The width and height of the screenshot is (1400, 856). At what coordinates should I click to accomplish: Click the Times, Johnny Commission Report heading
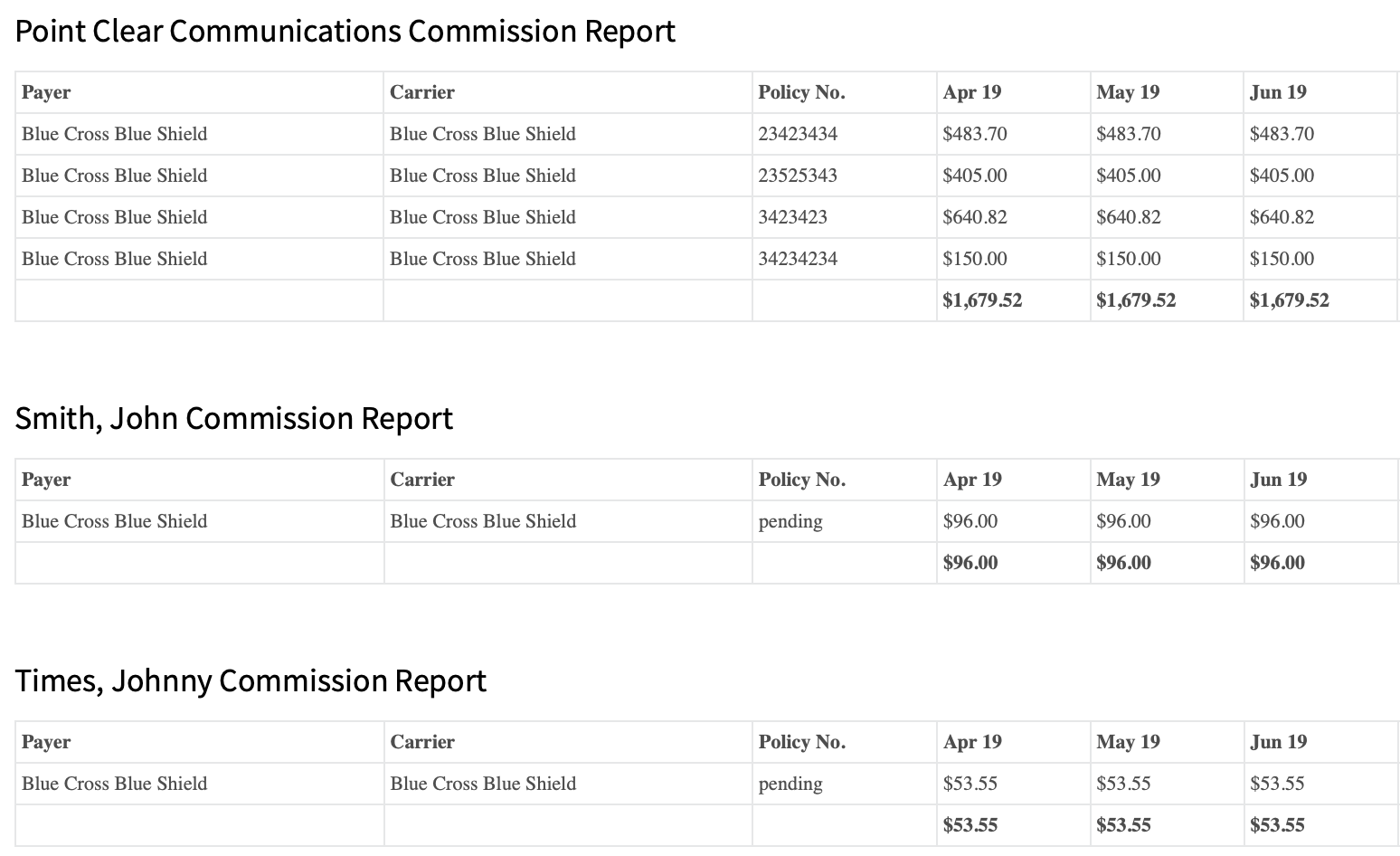click(251, 681)
